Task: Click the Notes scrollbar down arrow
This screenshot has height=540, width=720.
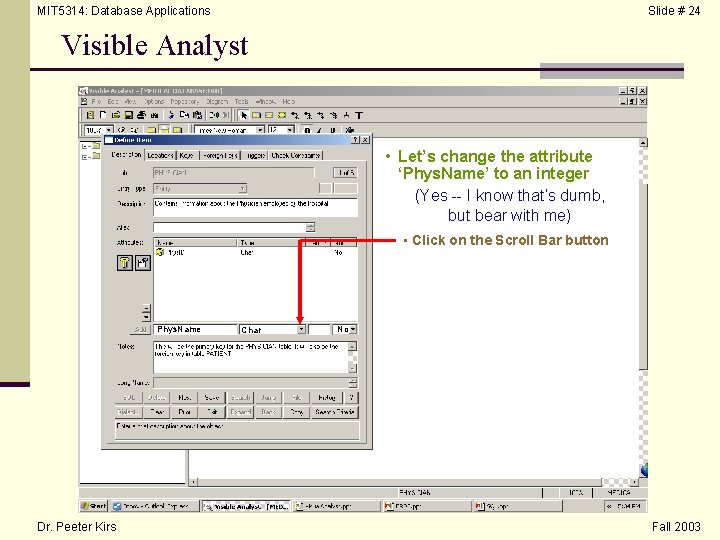Action: click(352, 368)
